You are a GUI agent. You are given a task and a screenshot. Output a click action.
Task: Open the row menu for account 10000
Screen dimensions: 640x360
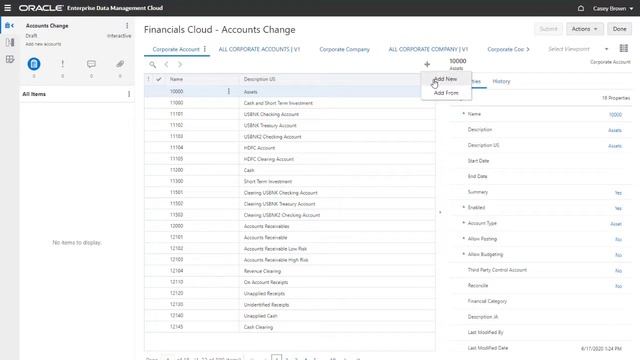(x=229, y=91)
